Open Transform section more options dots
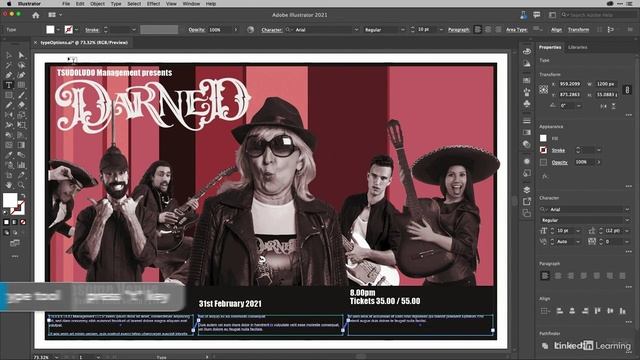The image size is (640, 360). [x=629, y=115]
